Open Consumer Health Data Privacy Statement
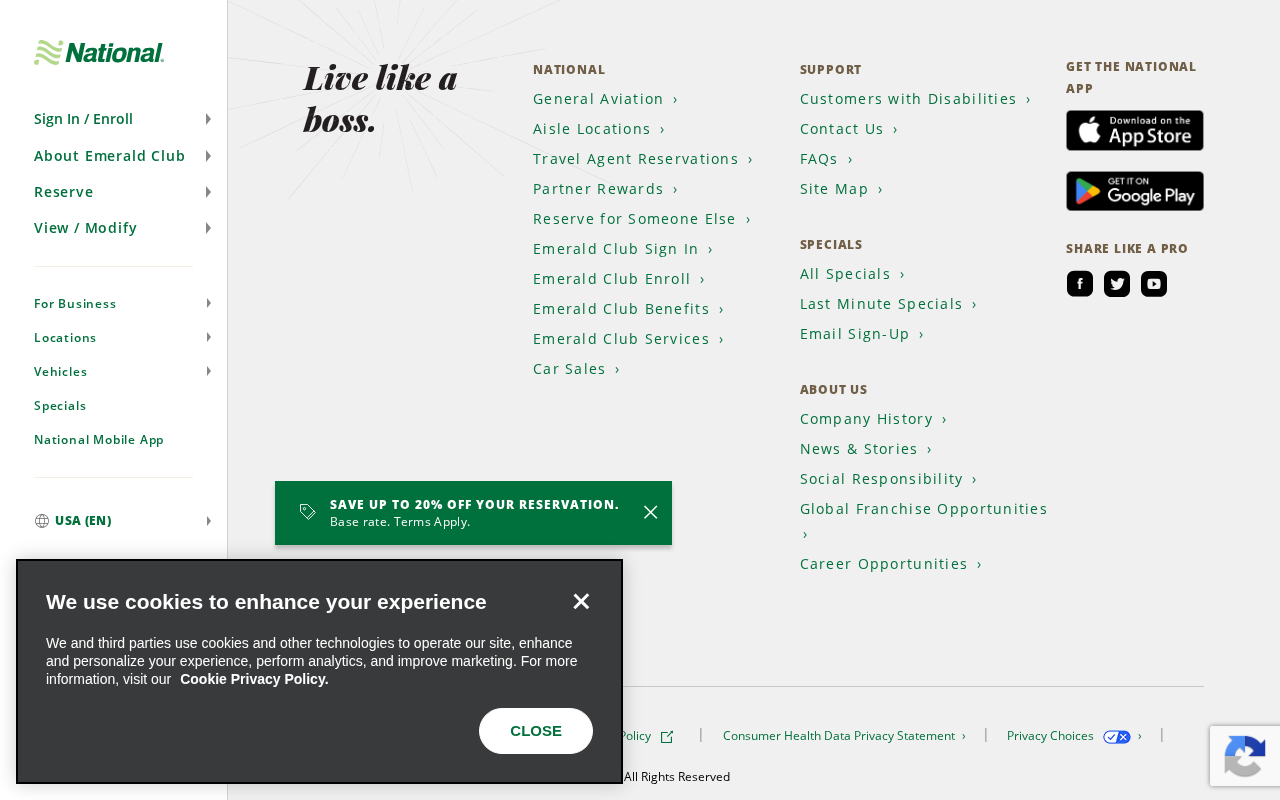The height and width of the screenshot is (800, 1280). coord(844,736)
